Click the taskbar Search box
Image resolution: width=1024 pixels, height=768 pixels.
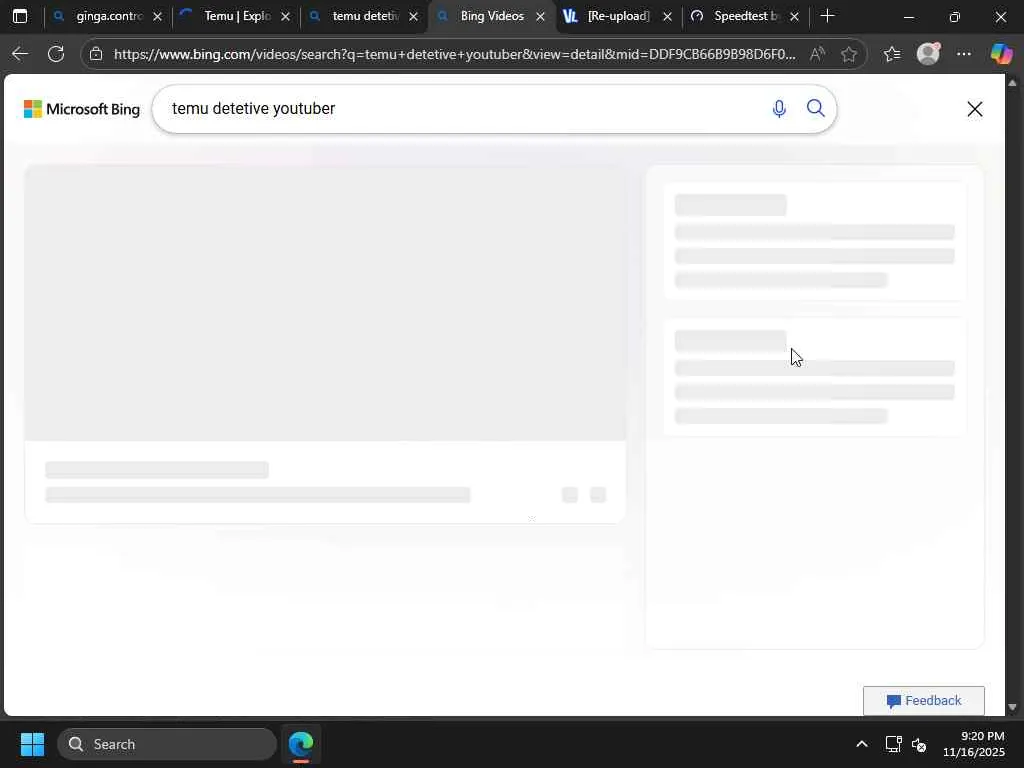coord(167,744)
